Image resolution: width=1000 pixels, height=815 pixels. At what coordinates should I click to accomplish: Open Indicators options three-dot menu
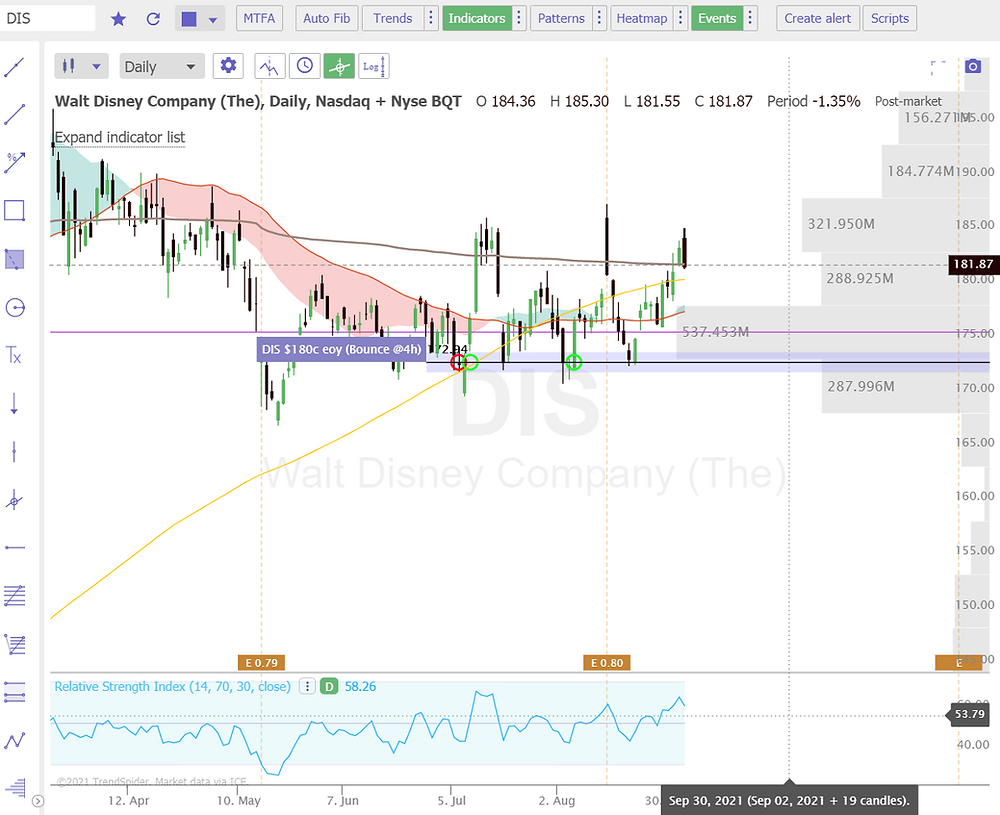click(518, 18)
